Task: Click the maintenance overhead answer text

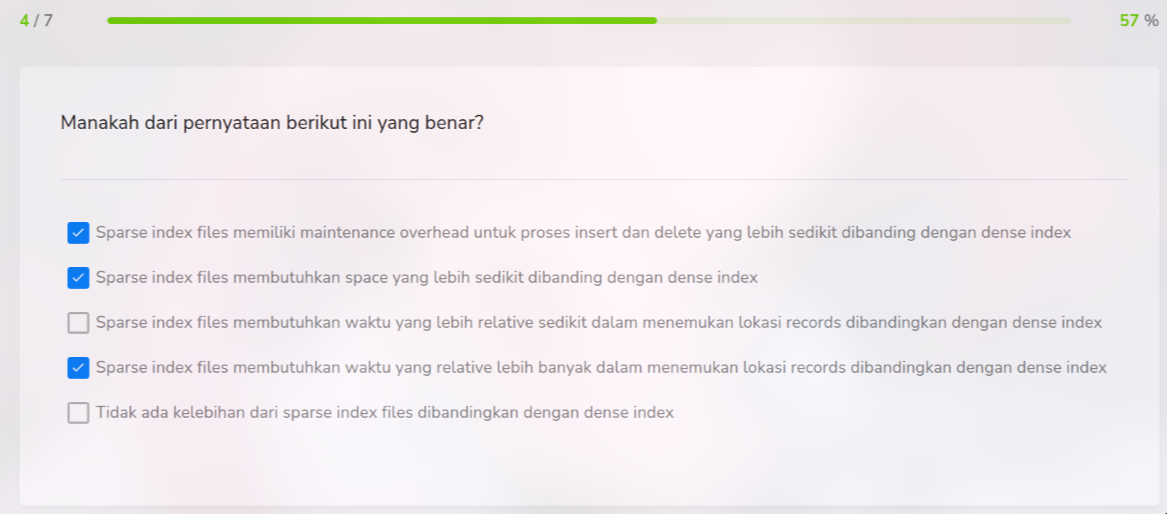Action: (x=583, y=233)
